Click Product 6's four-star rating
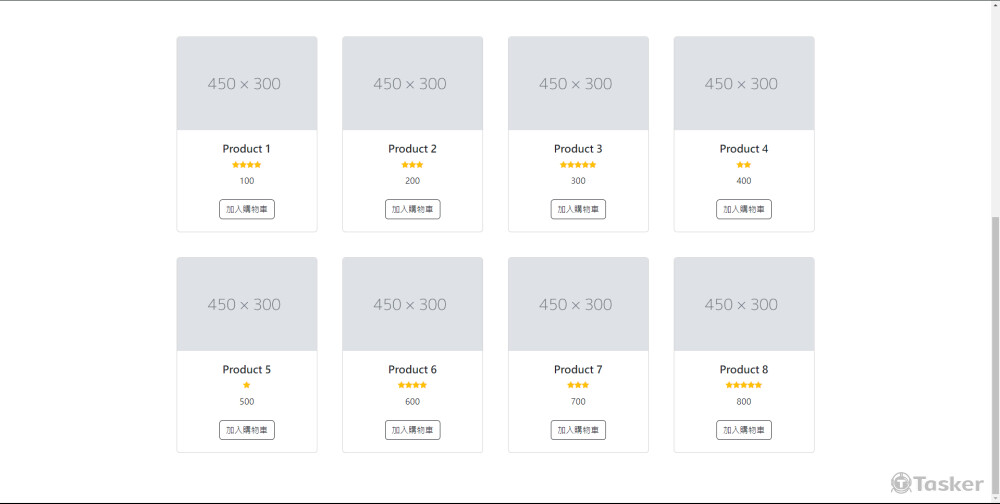The height and width of the screenshot is (504, 1000). [x=412, y=385]
